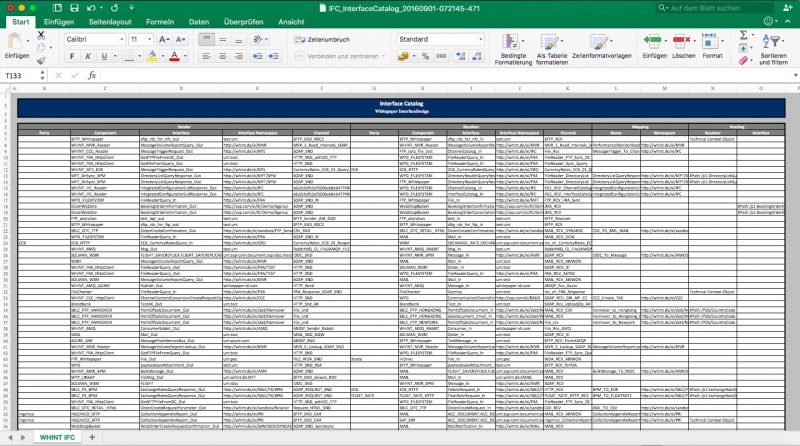Add a decimal place
The image size is (800, 446).
point(461,56)
